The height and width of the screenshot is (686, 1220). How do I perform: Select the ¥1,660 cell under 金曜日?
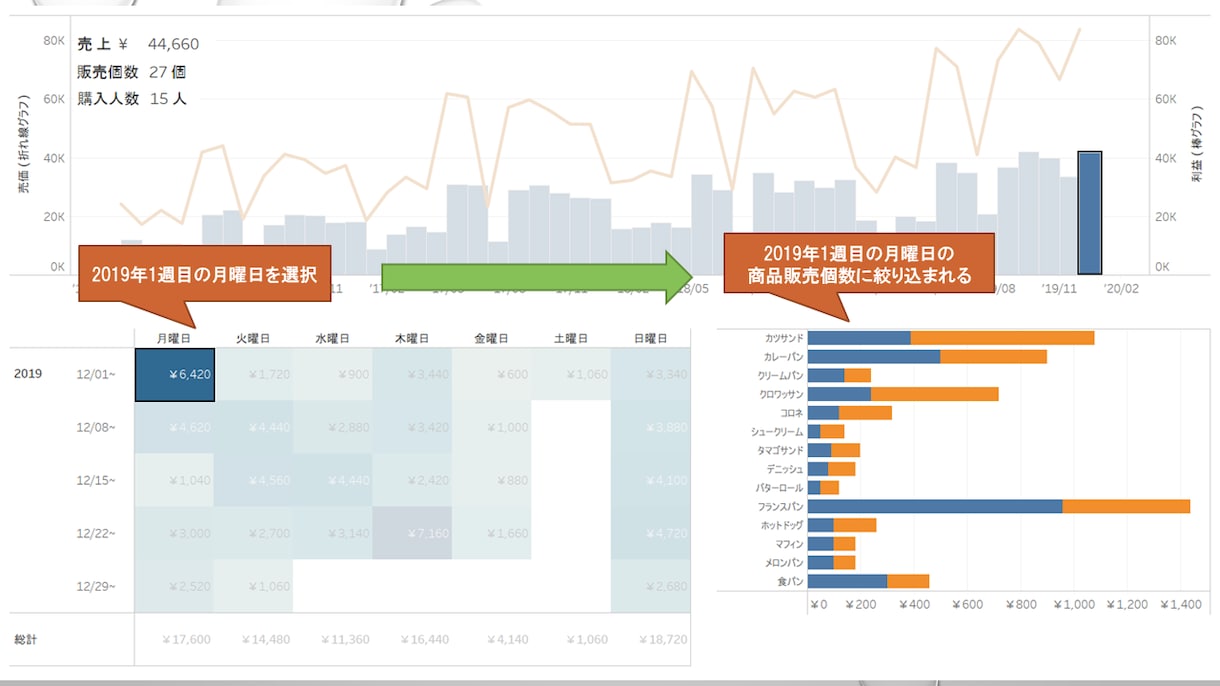coord(491,533)
